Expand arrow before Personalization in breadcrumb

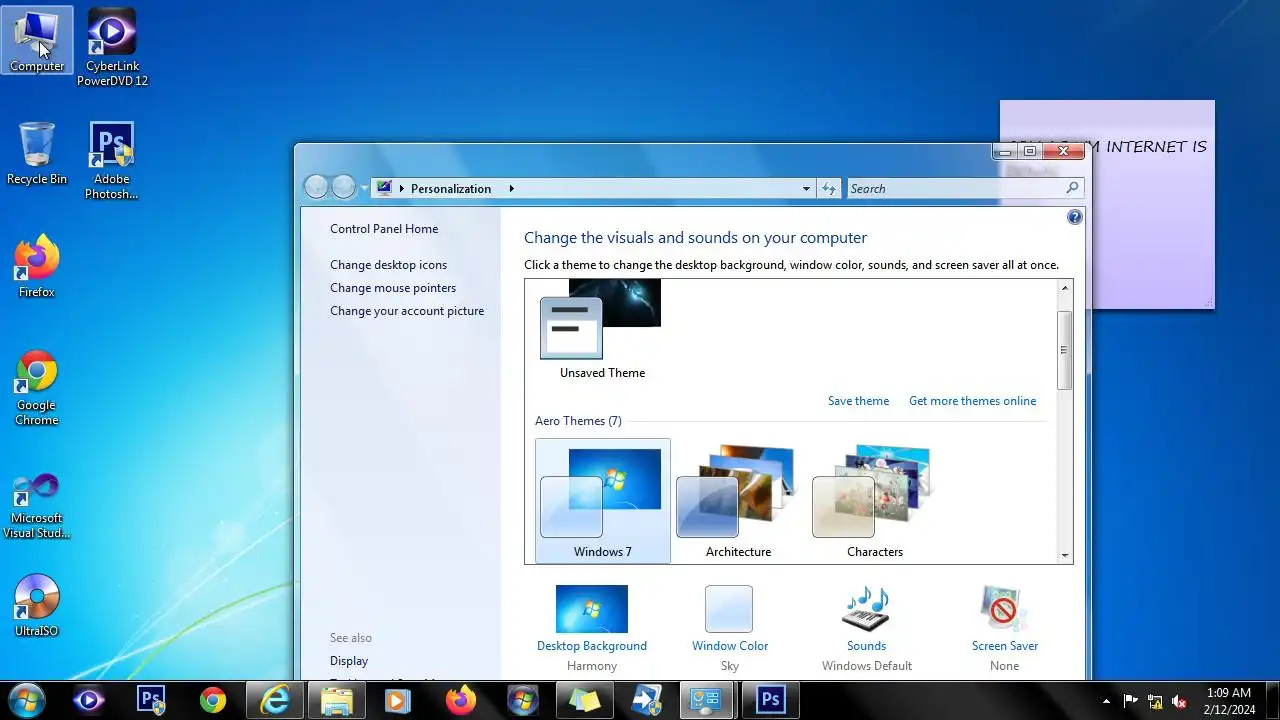click(x=401, y=188)
